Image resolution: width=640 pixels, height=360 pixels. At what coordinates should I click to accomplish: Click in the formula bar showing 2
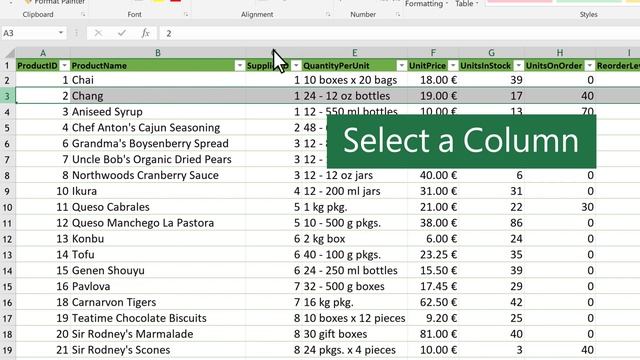tap(400, 33)
